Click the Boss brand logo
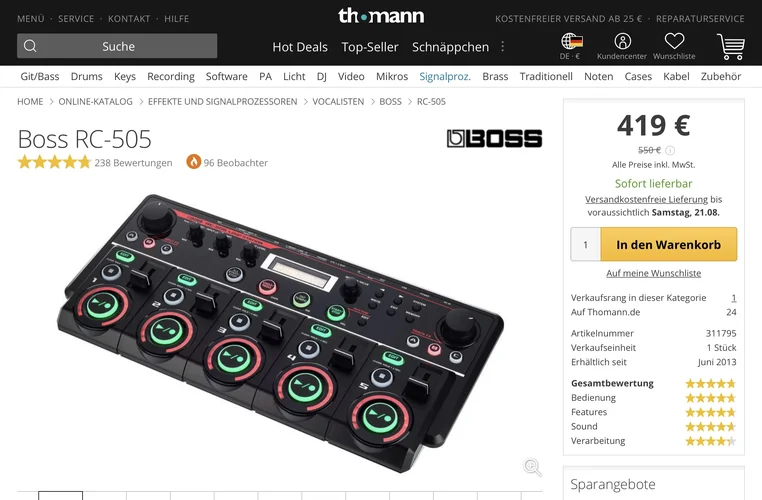Image resolution: width=762 pixels, height=500 pixels. [494, 138]
